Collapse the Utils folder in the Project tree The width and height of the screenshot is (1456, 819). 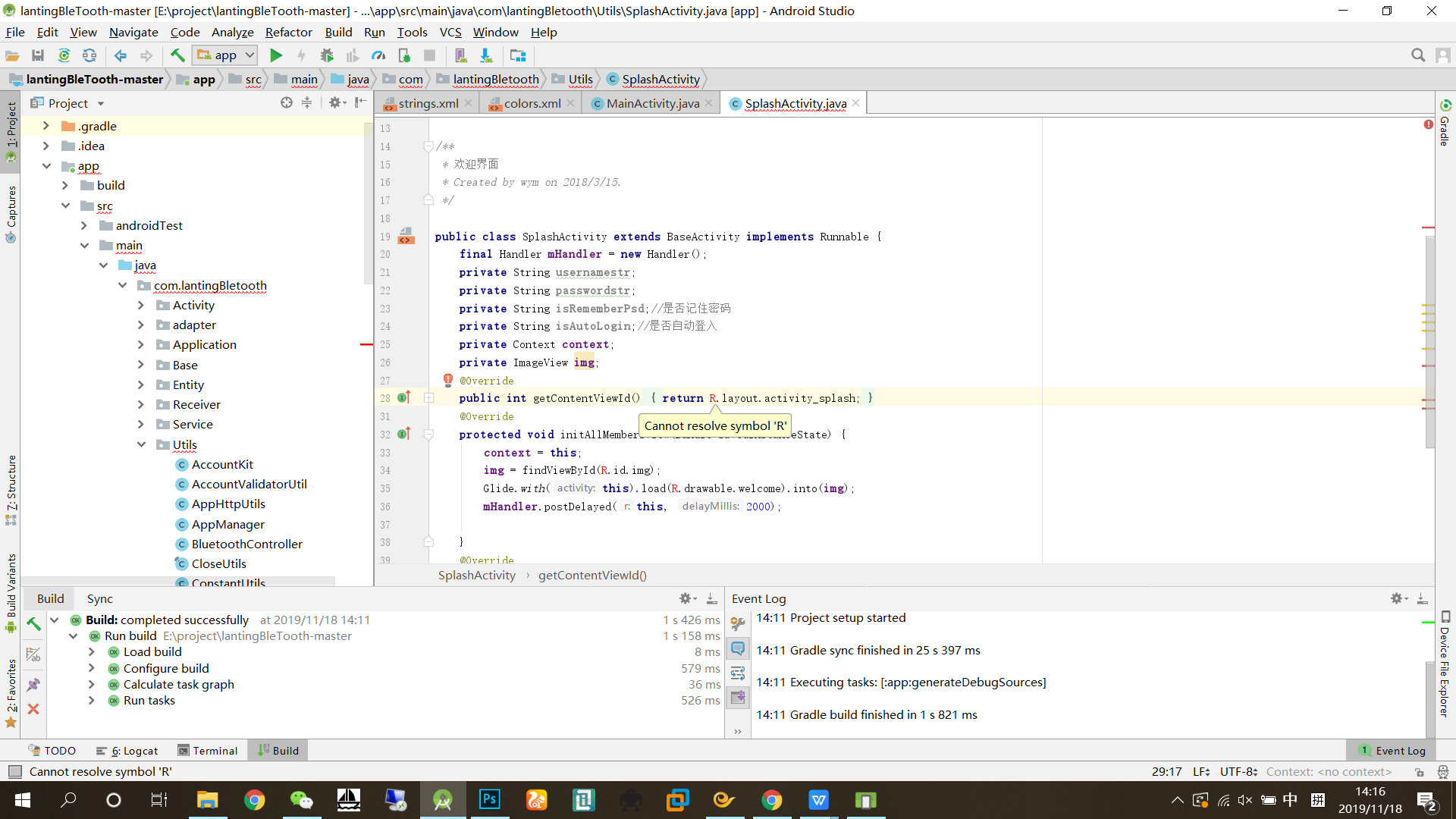coord(141,444)
